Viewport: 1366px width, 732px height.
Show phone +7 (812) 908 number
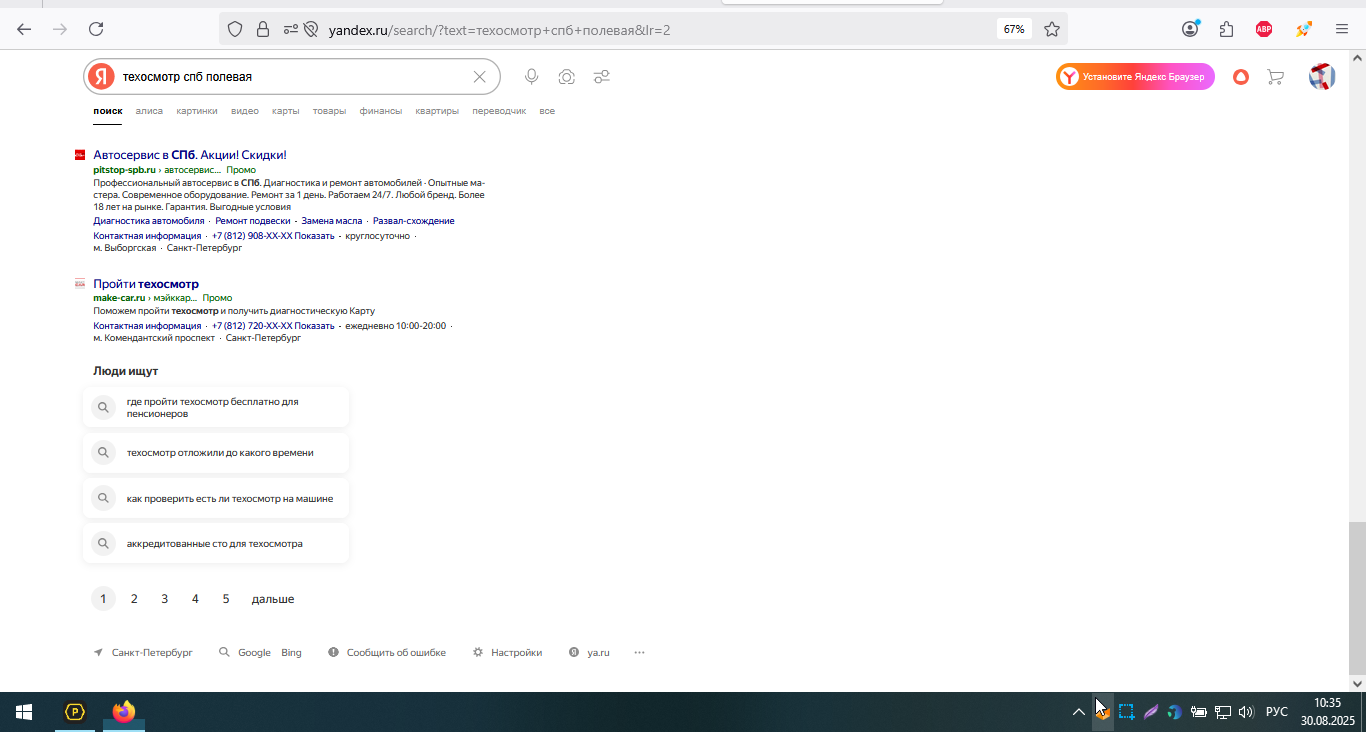point(273,236)
